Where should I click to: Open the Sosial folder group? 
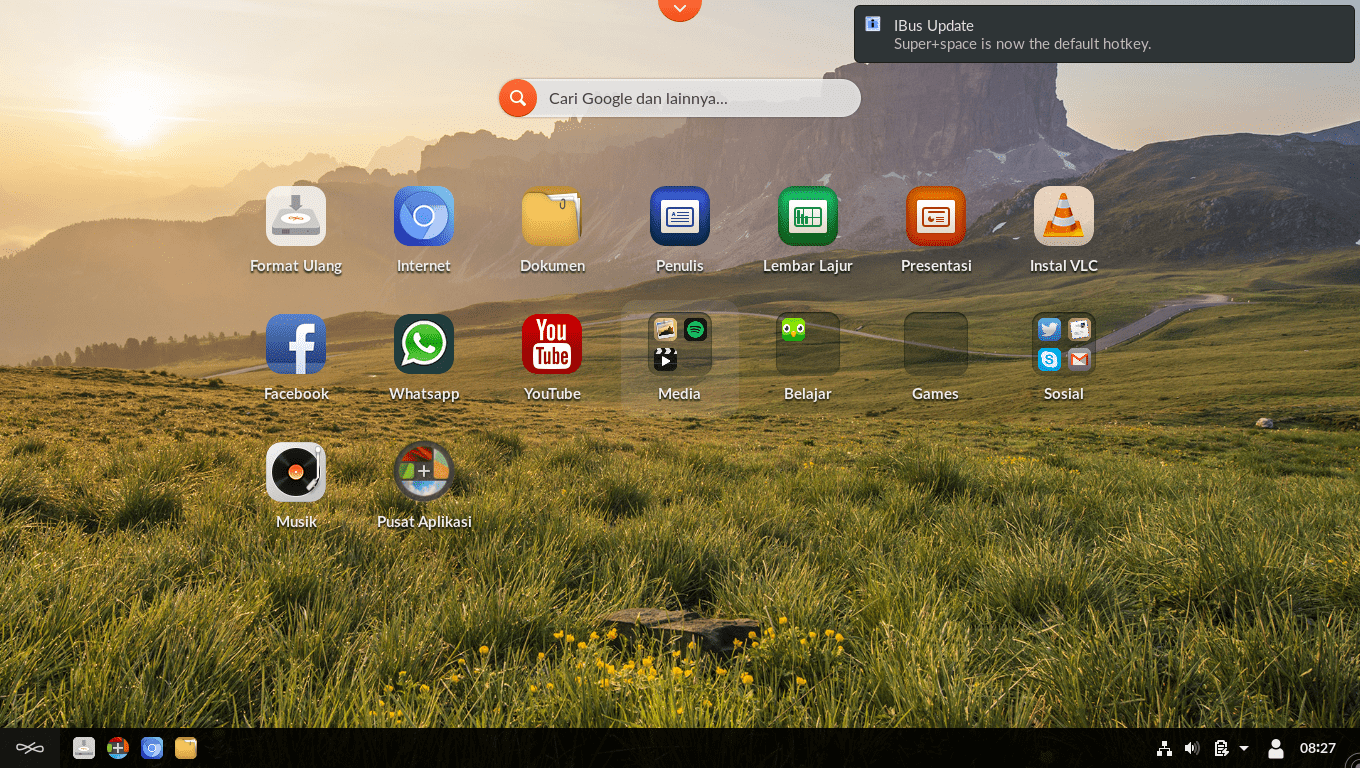(1064, 344)
